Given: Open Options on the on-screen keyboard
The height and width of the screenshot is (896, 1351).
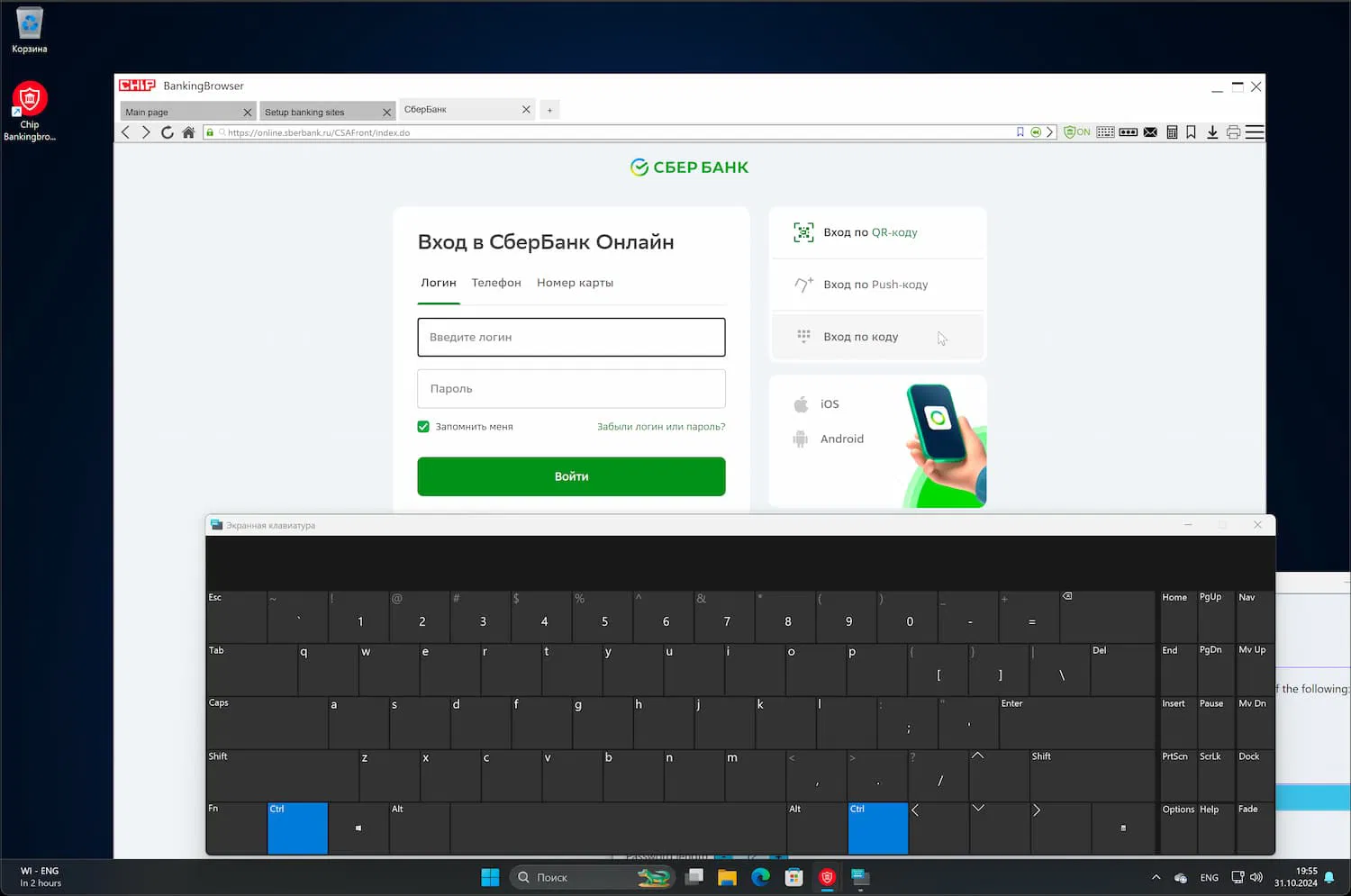Looking at the screenshot, I should coord(1178,828).
